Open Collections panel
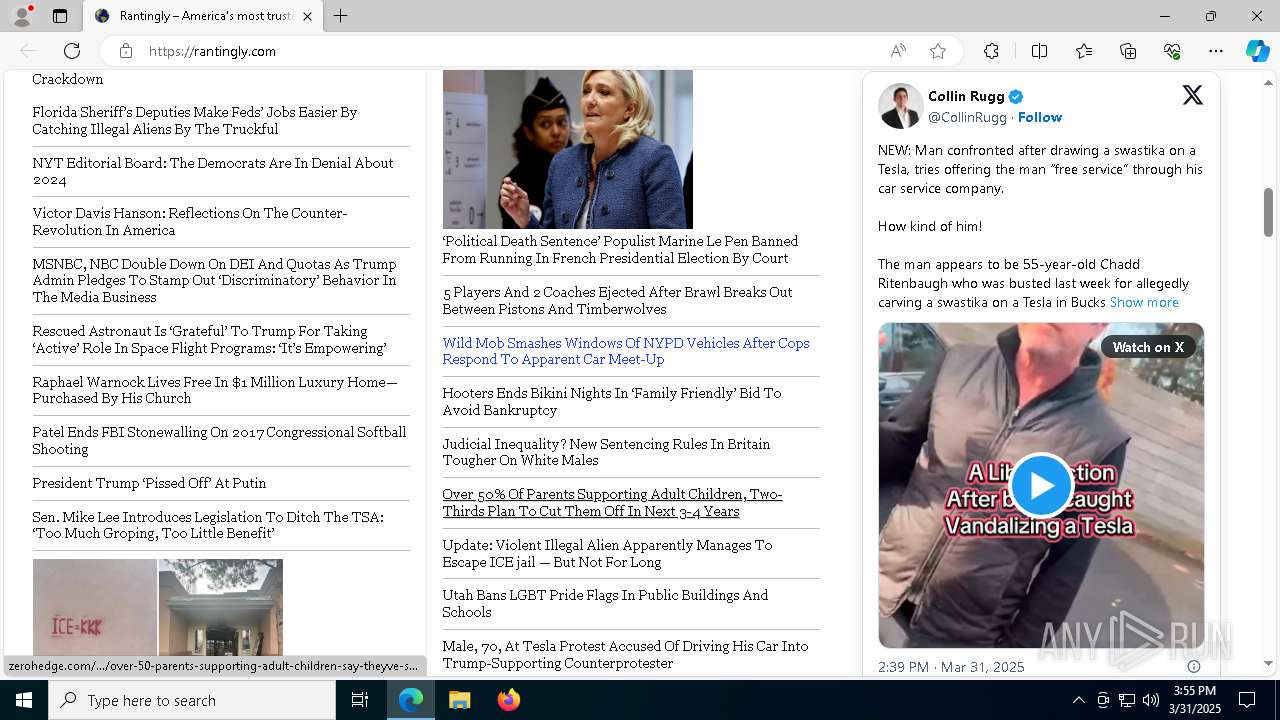 tap(1128, 51)
